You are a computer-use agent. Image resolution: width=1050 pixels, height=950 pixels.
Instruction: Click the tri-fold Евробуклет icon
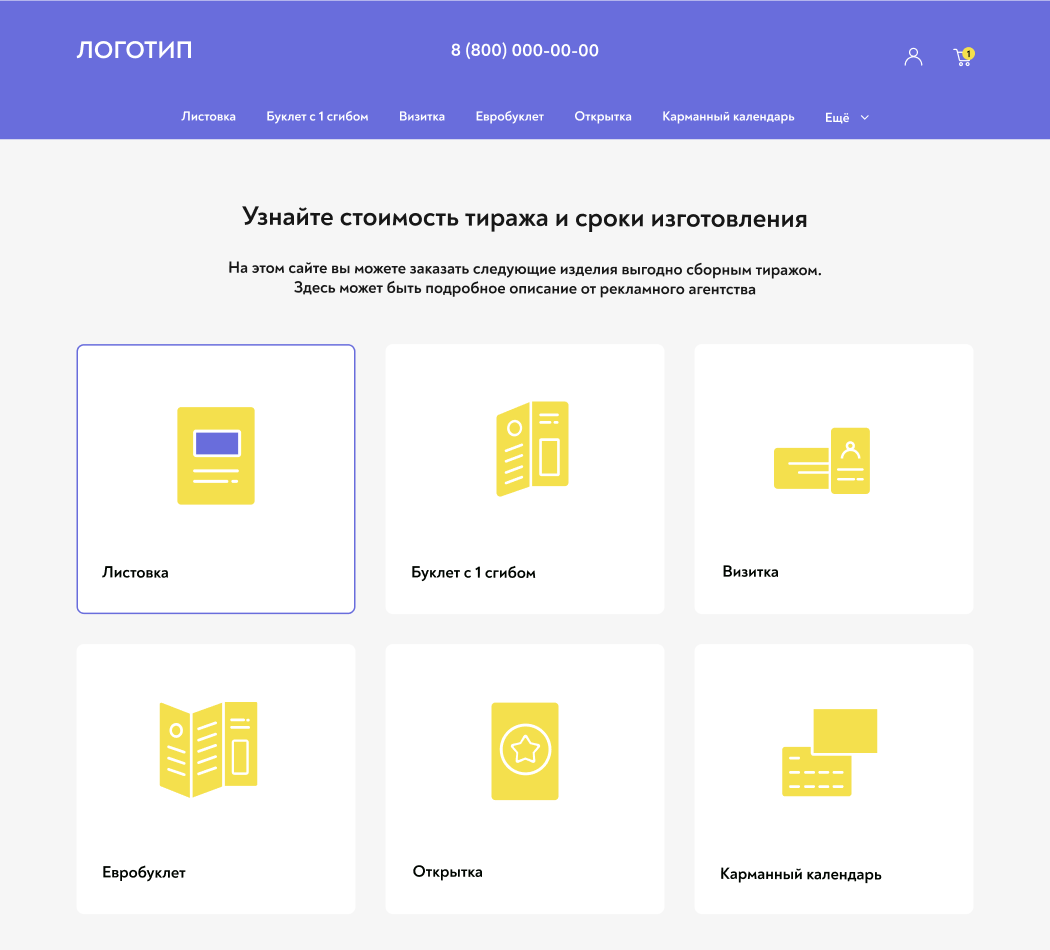(208, 749)
